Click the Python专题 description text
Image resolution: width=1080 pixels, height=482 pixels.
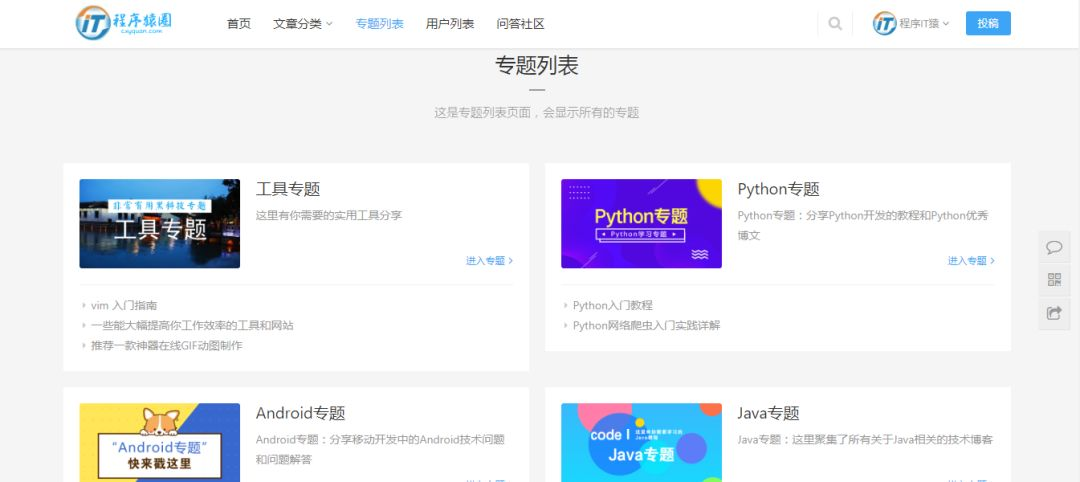pyautogui.click(x=863, y=225)
